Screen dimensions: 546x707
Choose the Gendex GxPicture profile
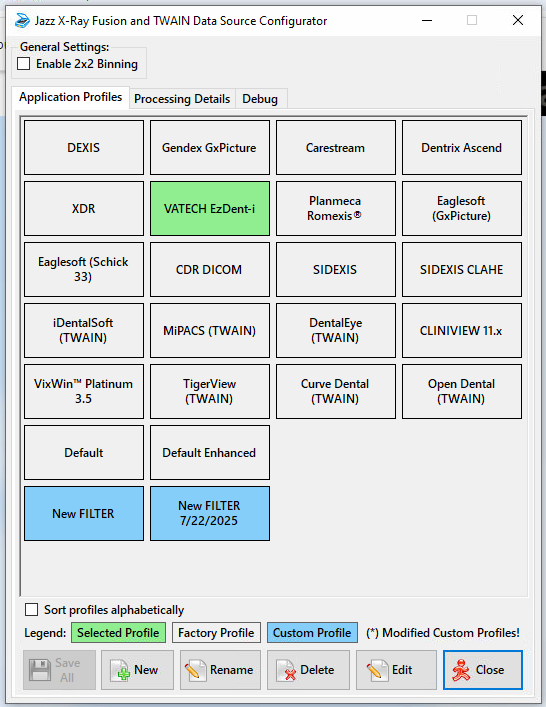(x=210, y=147)
